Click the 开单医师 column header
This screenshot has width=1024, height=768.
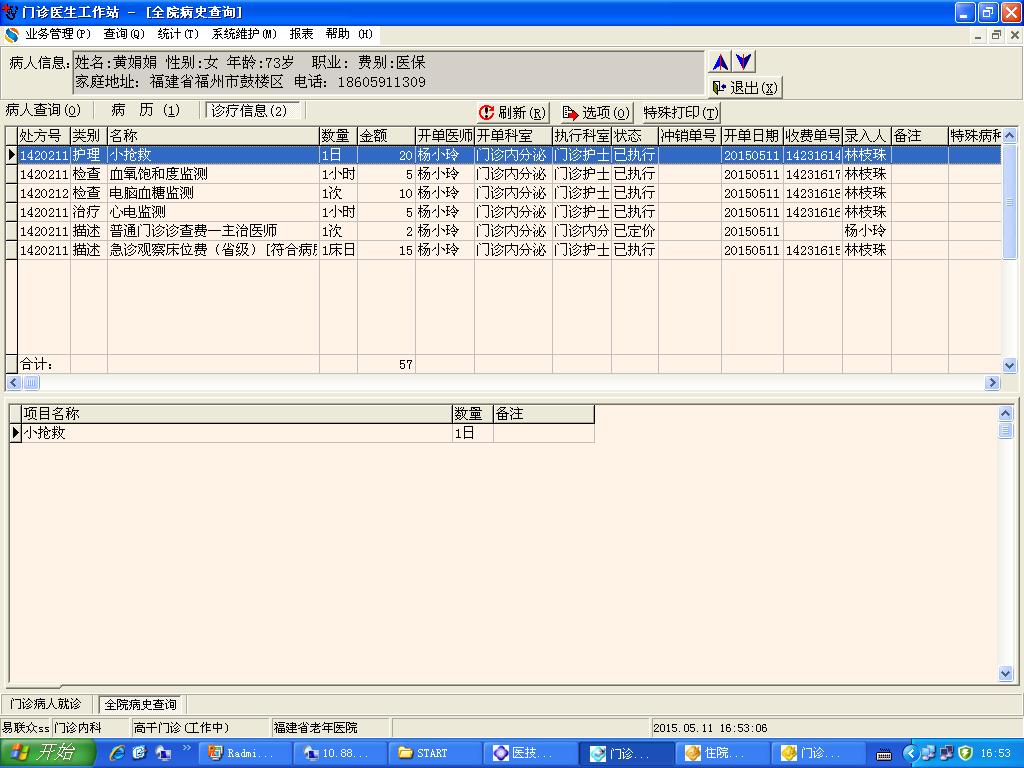(x=445, y=136)
